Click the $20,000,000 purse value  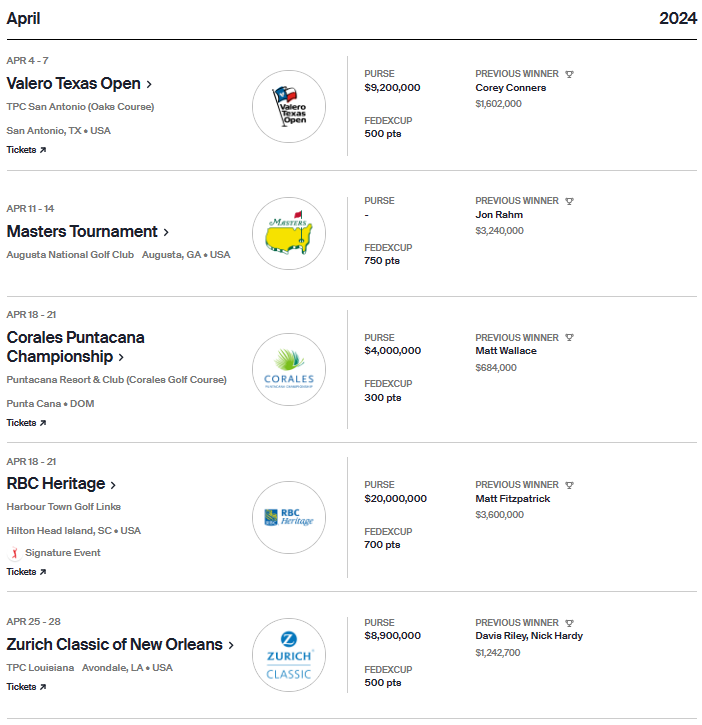tap(395, 499)
